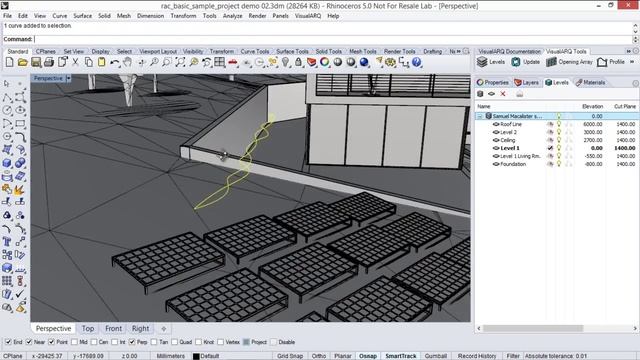This screenshot has height=360, width=640.
Task: Click the four-viewport layout icon
Action: [220, 62]
